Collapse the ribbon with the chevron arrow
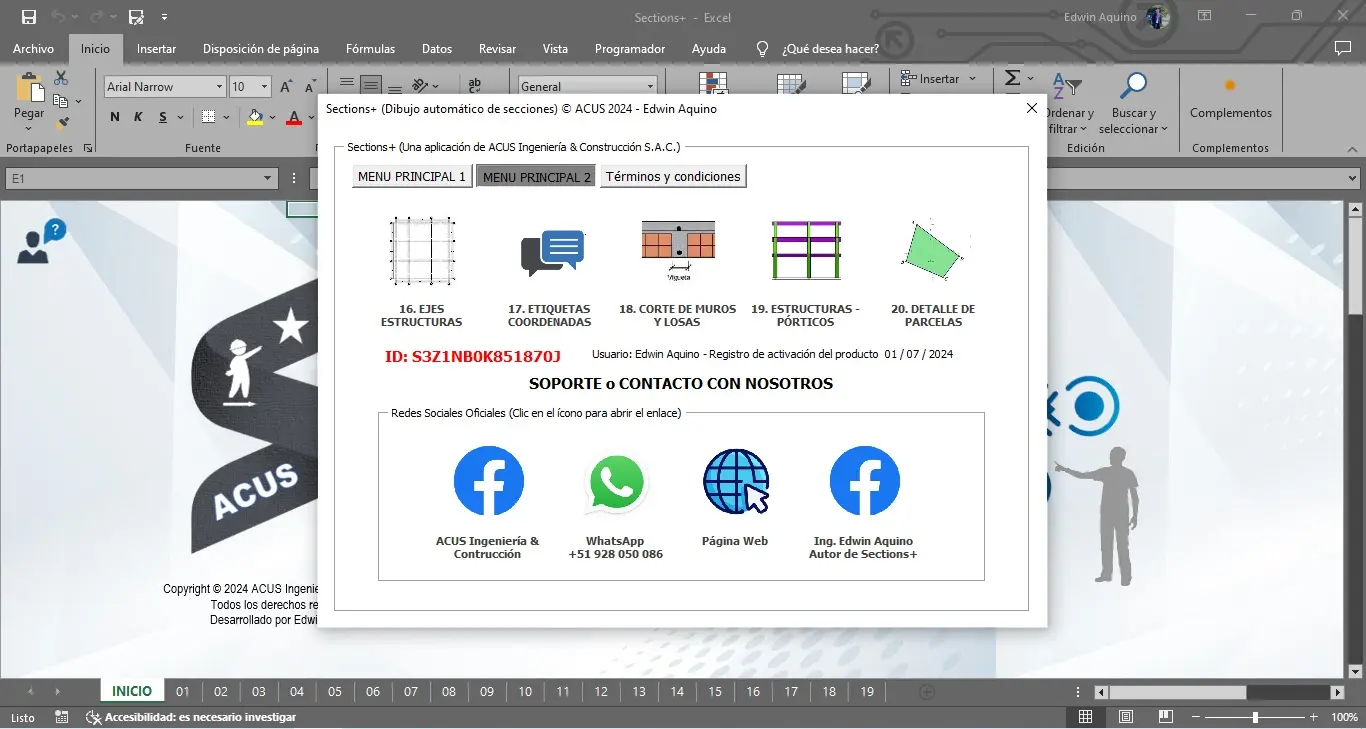1366x729 pixels. pos(1353,148)
